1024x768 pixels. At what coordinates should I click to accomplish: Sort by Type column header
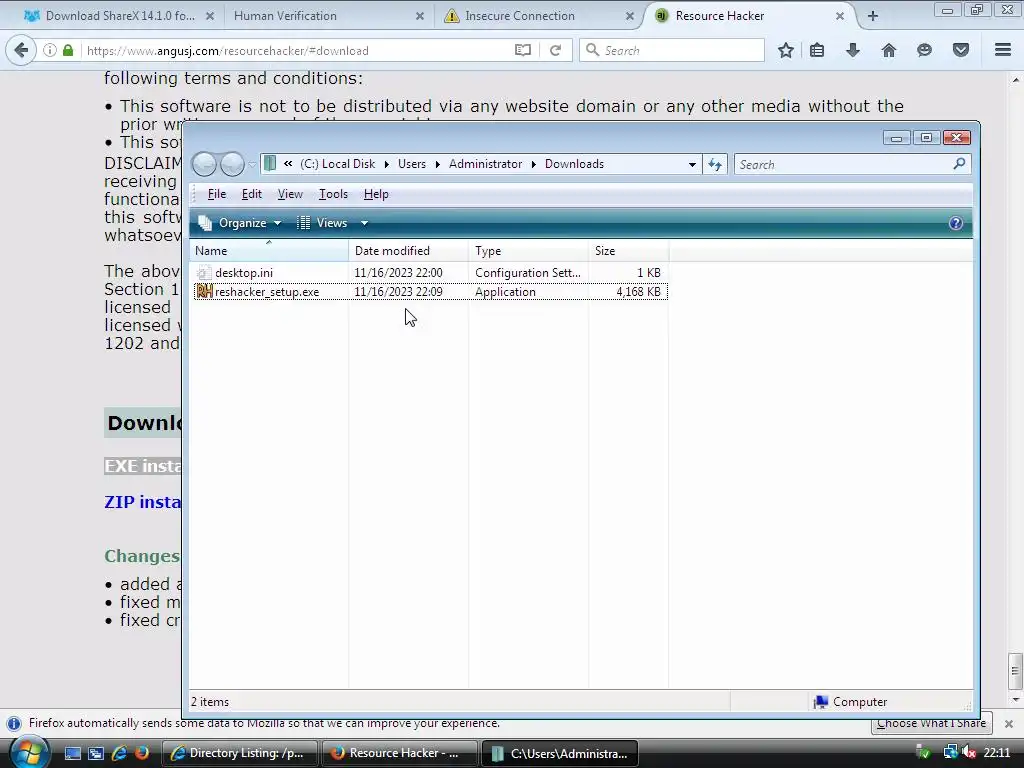(x=528, y=251)
